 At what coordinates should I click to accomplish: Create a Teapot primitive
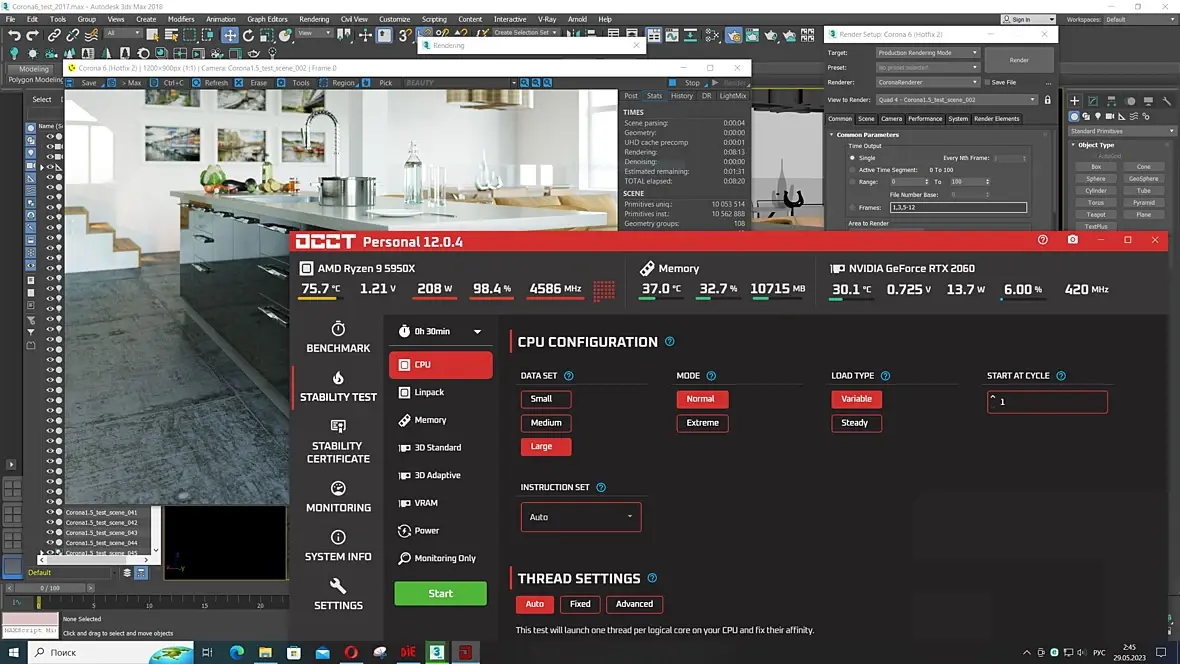pyautogui.click(x=1096, y=215)
